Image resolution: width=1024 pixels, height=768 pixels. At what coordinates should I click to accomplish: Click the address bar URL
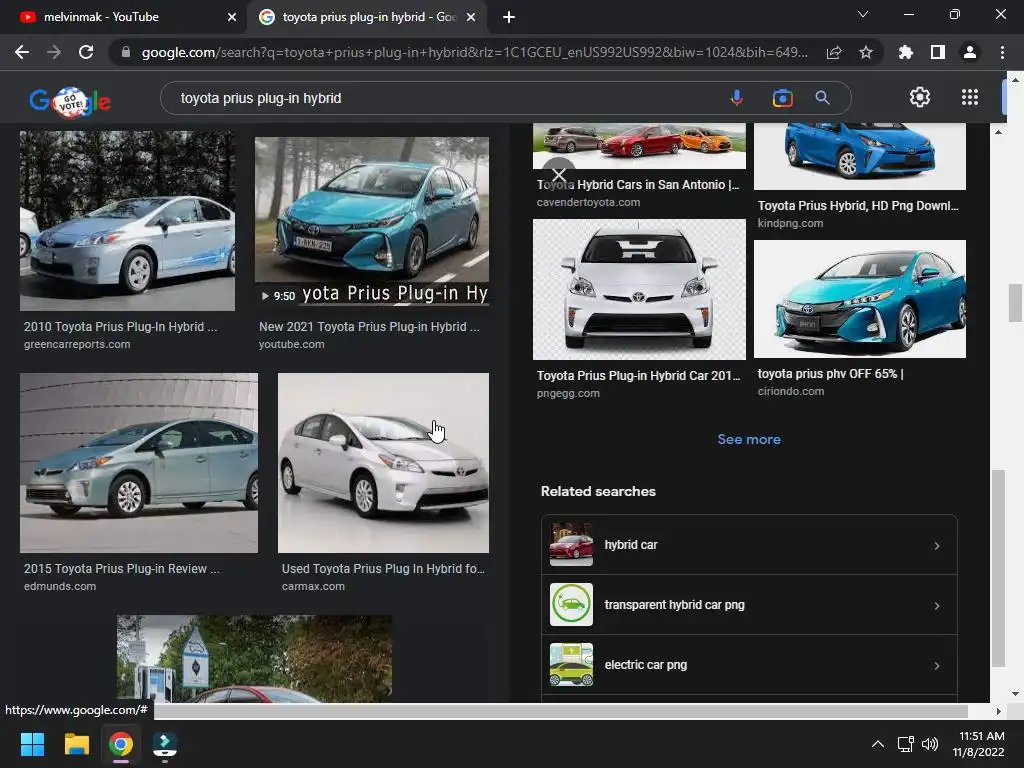point(475,52)
